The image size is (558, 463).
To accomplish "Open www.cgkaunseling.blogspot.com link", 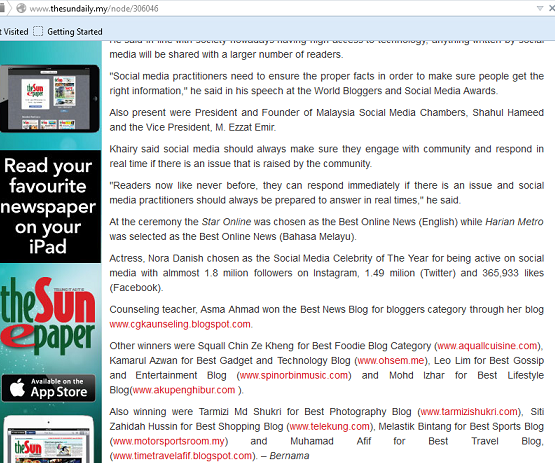I will [x=180, y=324].
